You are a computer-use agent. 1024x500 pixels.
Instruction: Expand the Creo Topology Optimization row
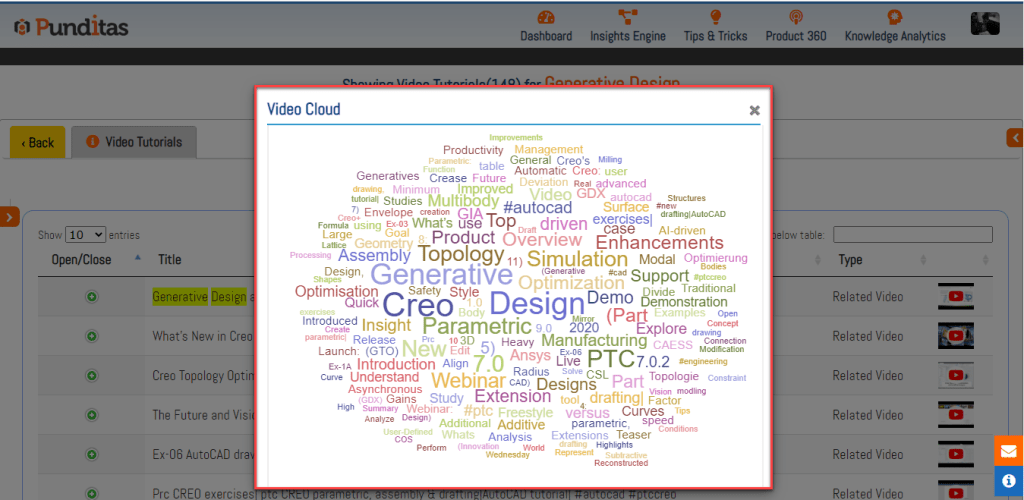click(x=91, y=375)
